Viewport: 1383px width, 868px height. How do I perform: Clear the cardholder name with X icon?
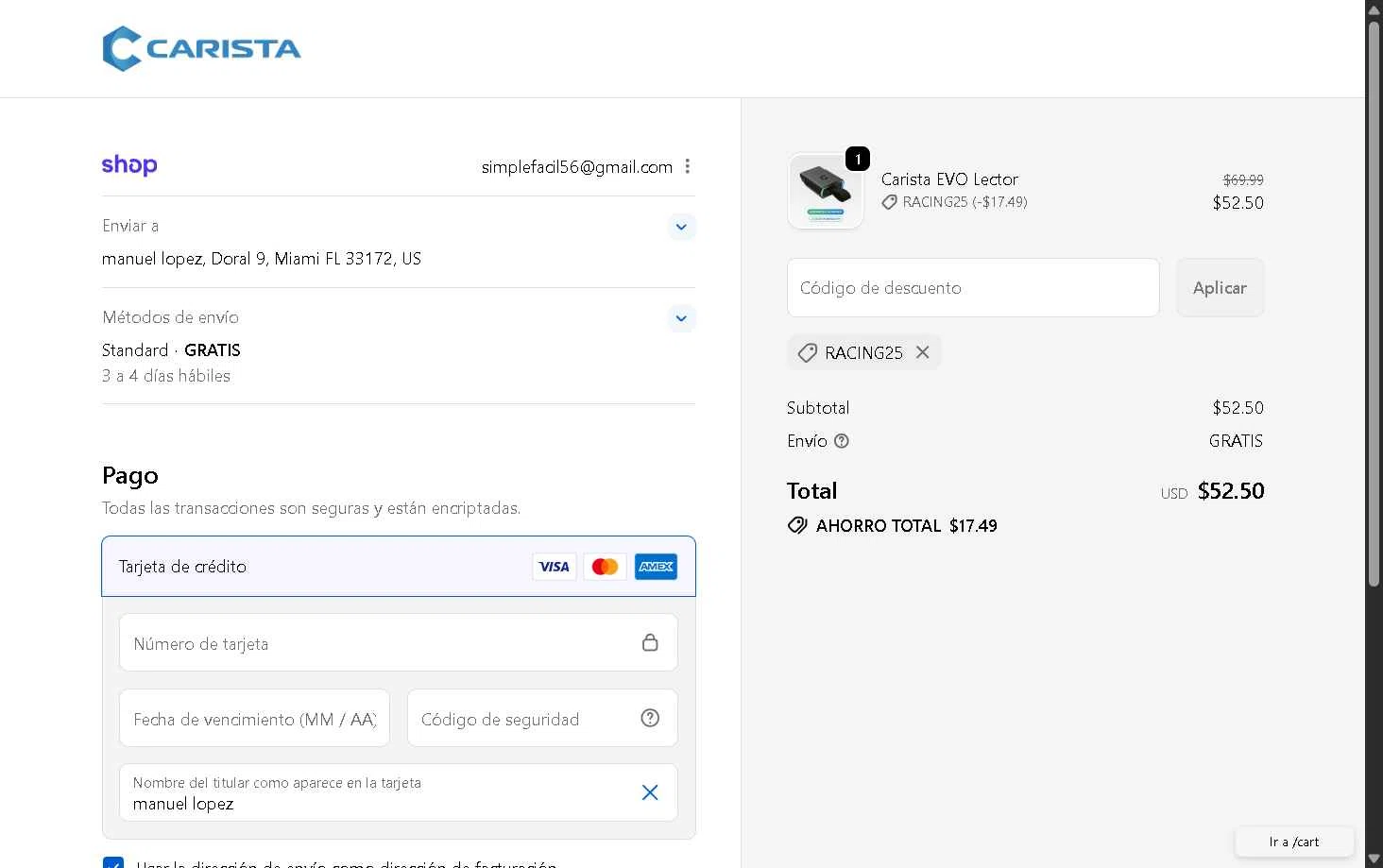click(x=650, y=792)
